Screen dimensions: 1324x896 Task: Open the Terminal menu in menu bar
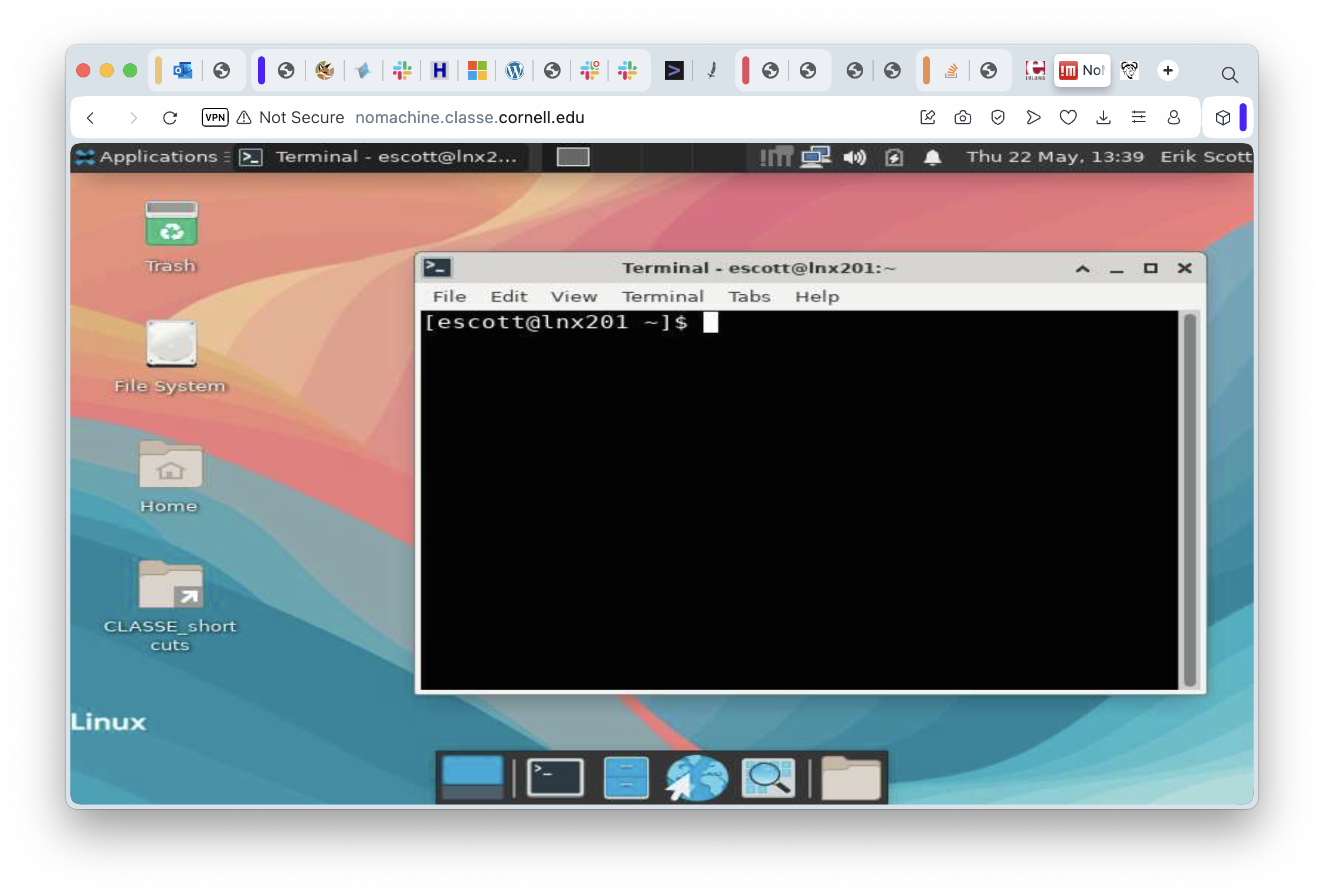(663, 297)
